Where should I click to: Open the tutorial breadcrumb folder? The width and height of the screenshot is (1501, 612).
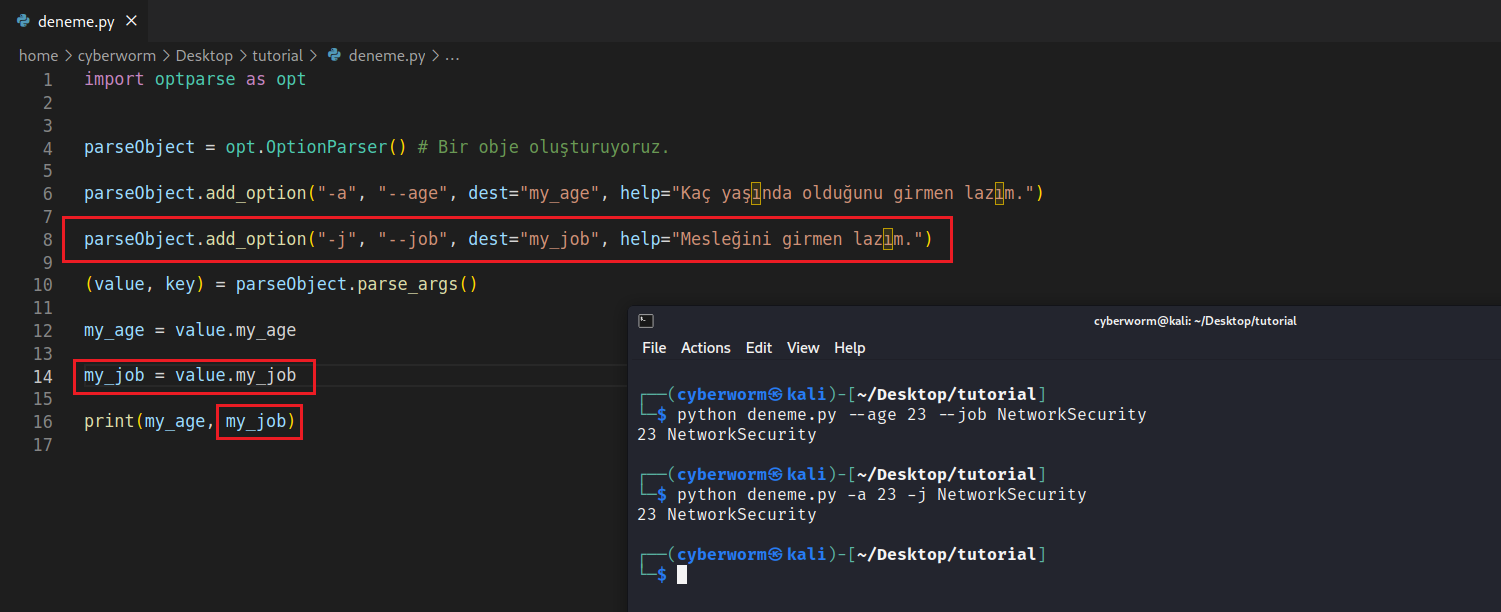pos(277,56)
